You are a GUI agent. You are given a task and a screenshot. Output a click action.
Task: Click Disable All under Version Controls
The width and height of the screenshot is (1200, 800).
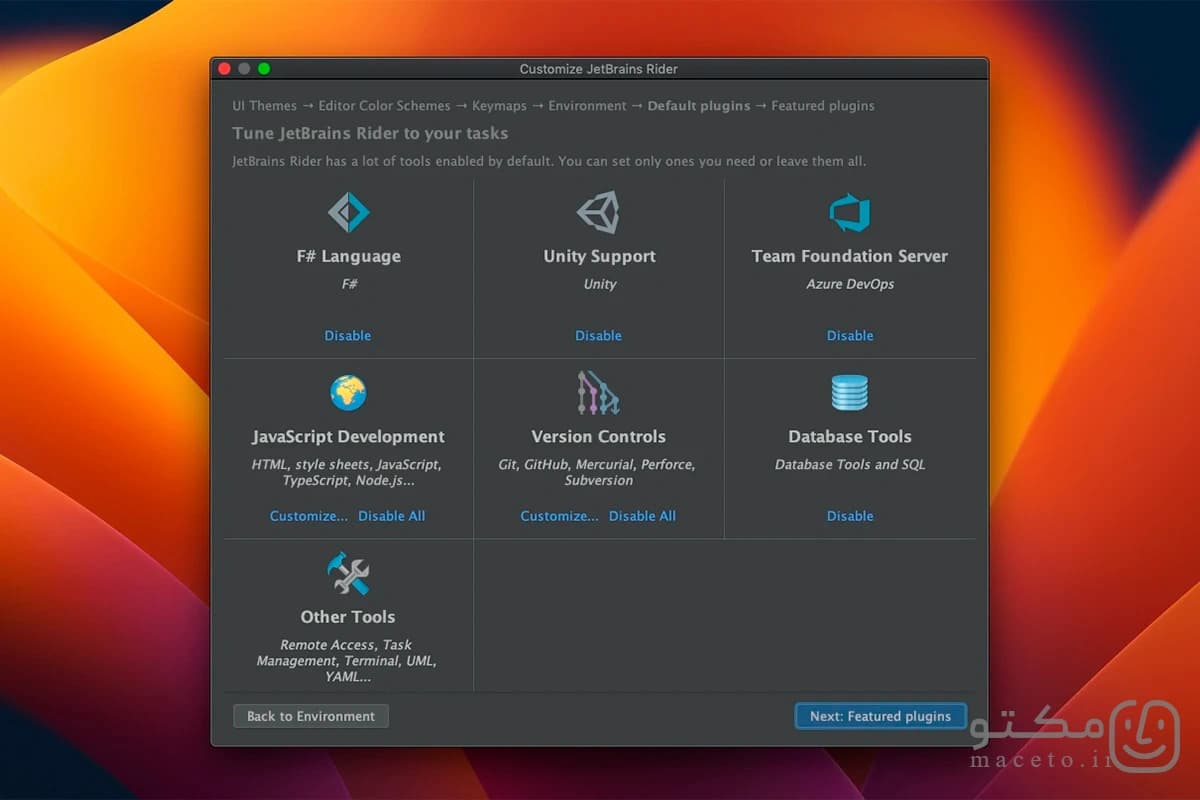click(x=642, y=516)
